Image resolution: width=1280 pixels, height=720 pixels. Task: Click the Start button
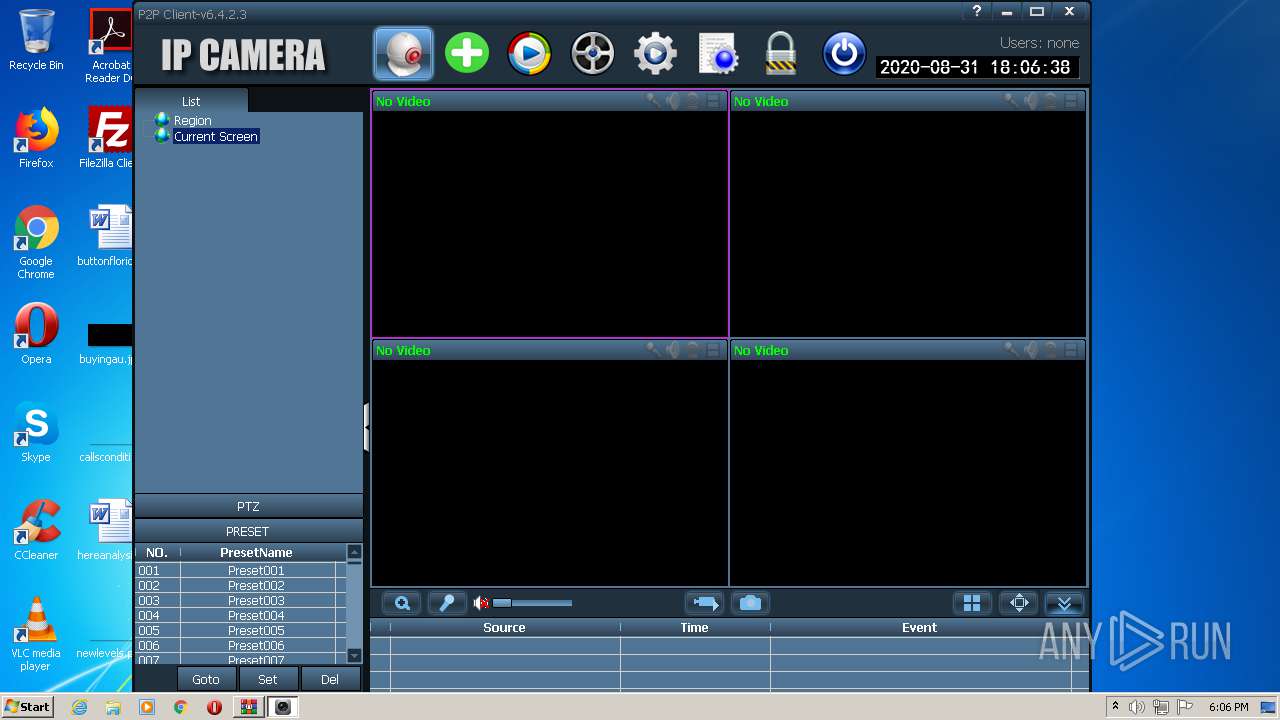point(28,707)
